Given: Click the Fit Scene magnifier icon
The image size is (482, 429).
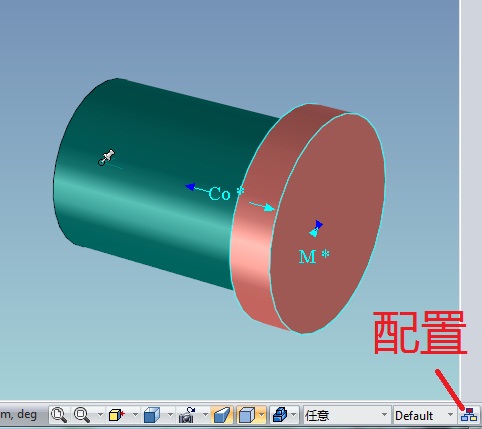Looking at the screenshot, I should [59, 415].
